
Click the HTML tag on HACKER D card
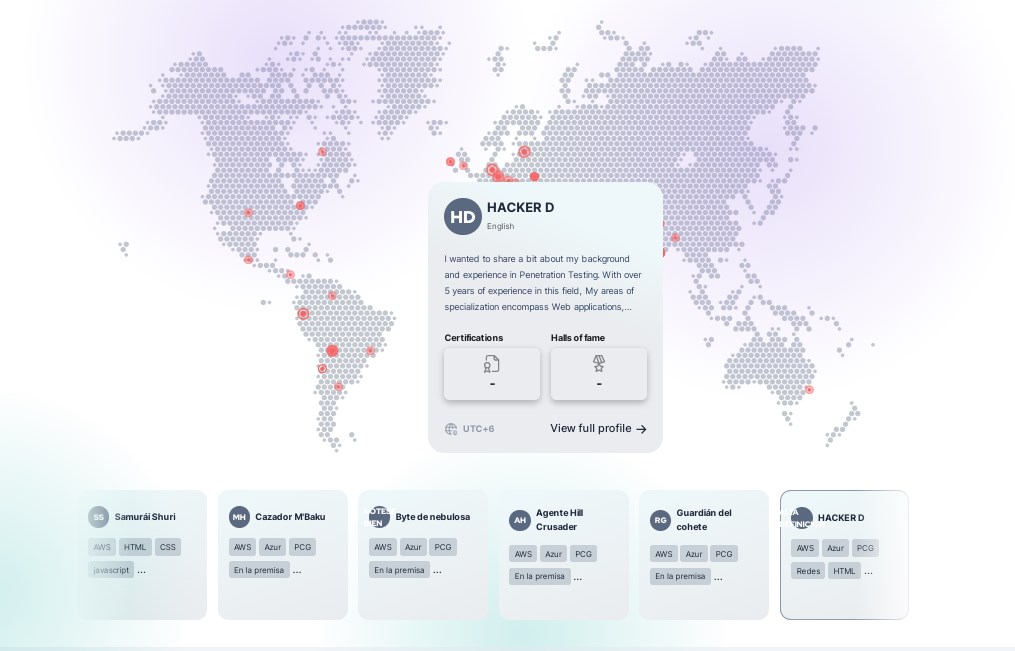click(844, 571)
